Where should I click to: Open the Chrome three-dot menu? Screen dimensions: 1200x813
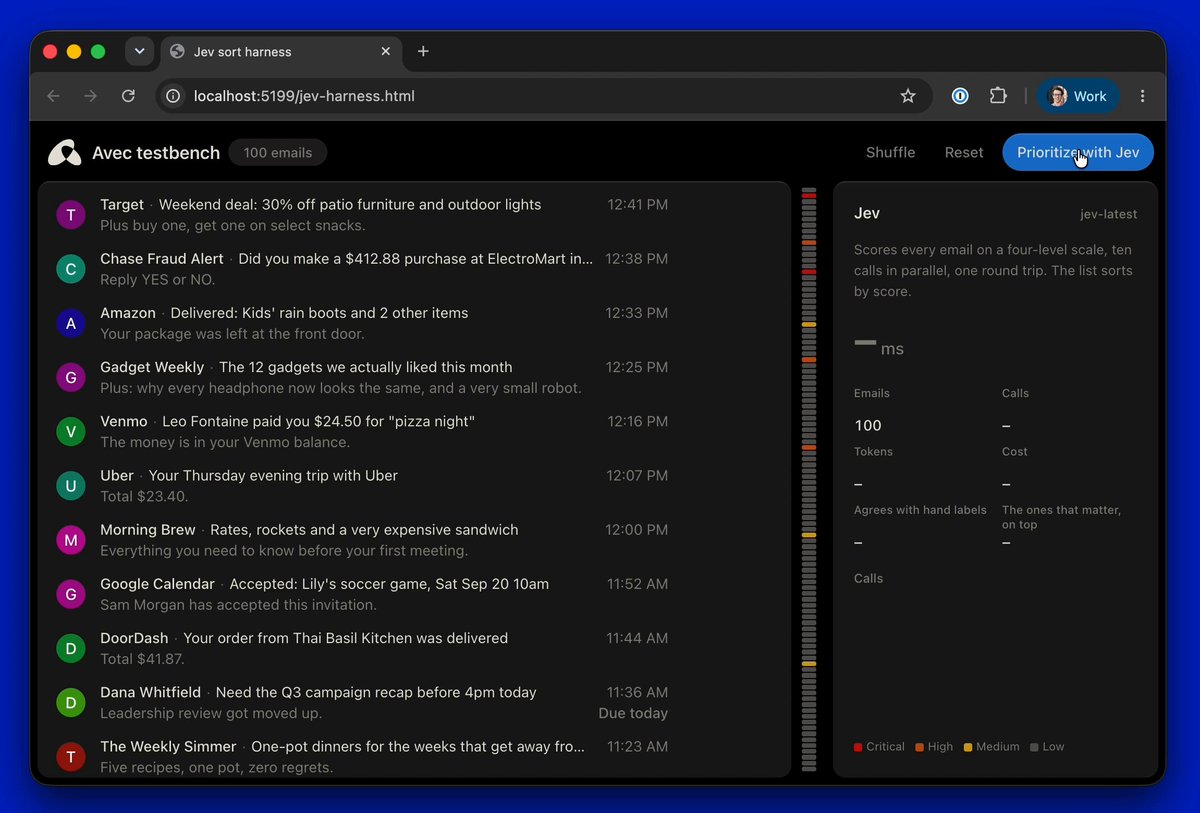point(1143,96)
